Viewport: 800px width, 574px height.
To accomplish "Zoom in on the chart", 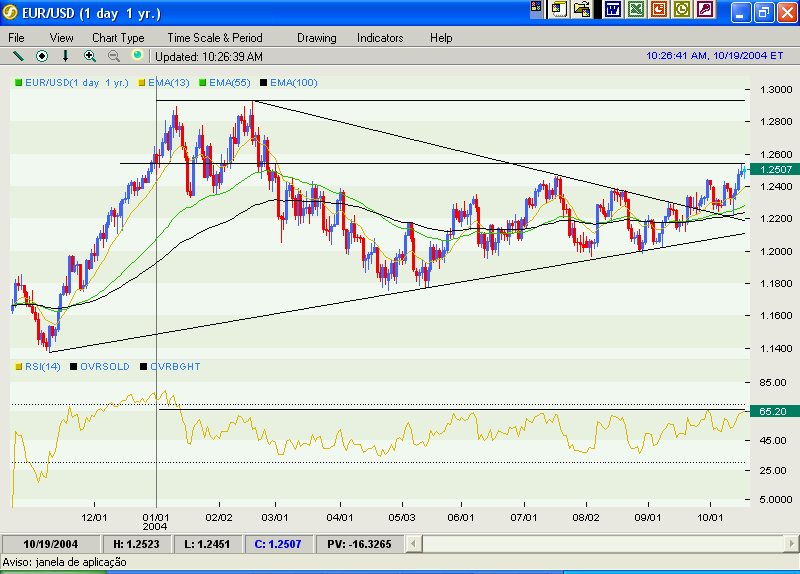I will click(x=90, y=56).
